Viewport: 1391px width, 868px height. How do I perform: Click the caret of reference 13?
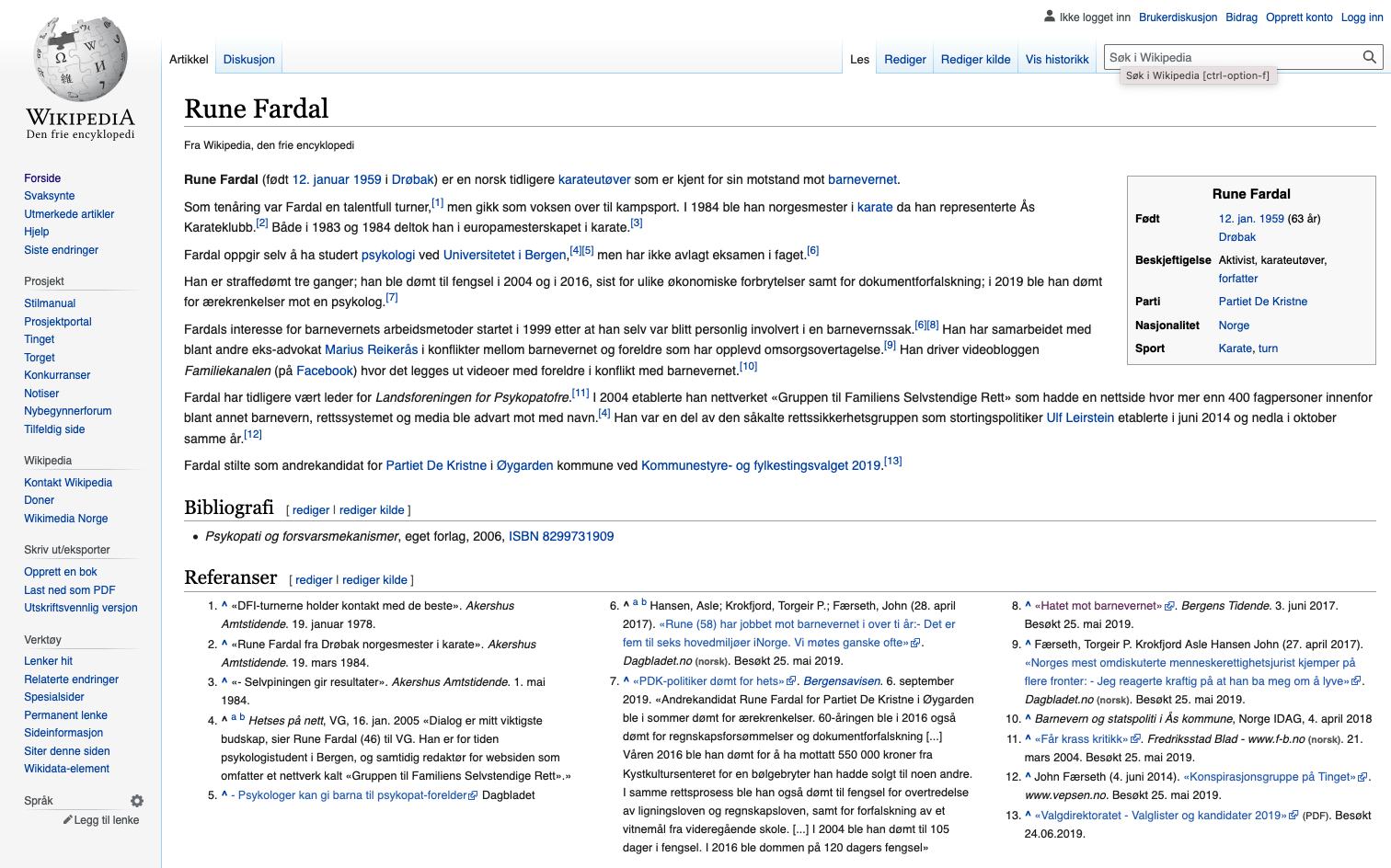[x=1029, y=815]
